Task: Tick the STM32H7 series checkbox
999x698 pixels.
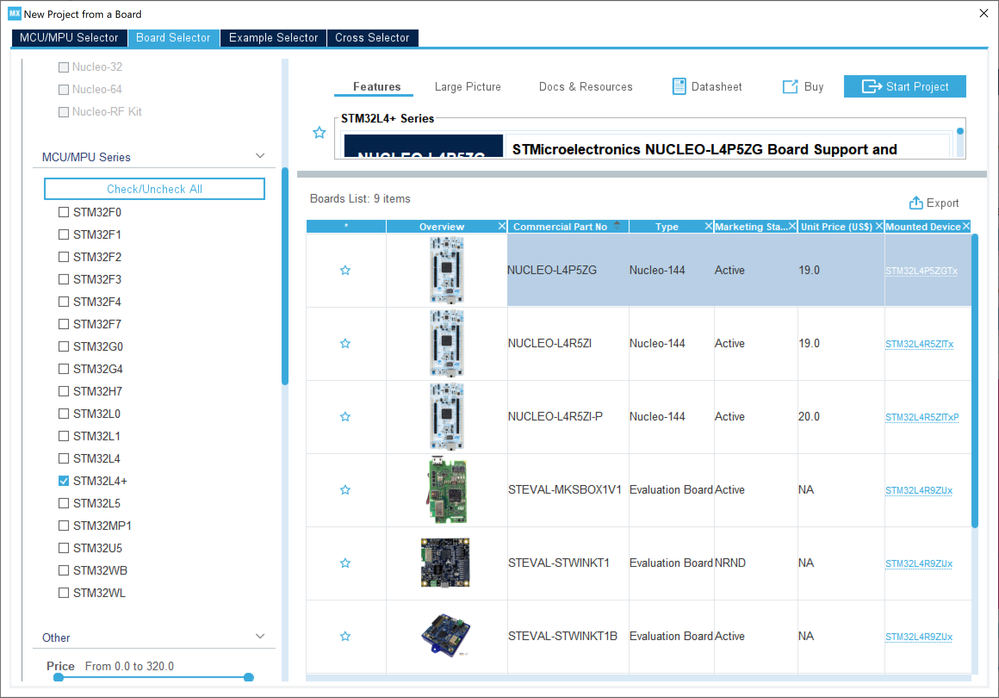Action: (64, 391)
